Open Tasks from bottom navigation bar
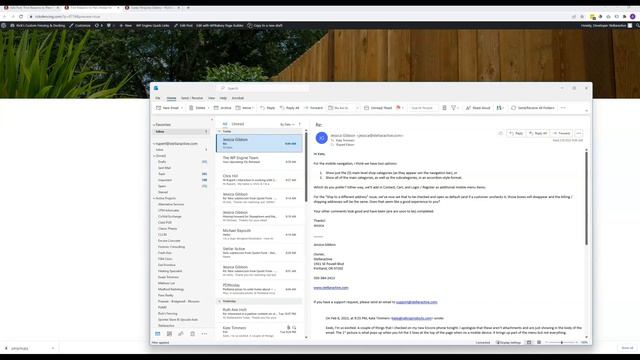Viewport: 640px width, 360px height. tap(193, 333)
